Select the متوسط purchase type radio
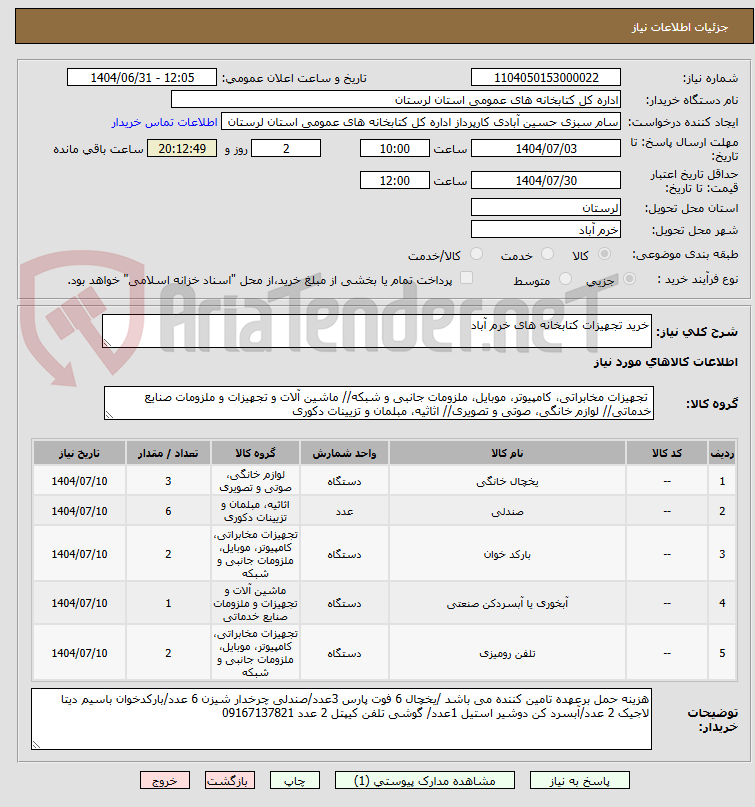Screen dimensions: 755x807 (x=565, y=279)
